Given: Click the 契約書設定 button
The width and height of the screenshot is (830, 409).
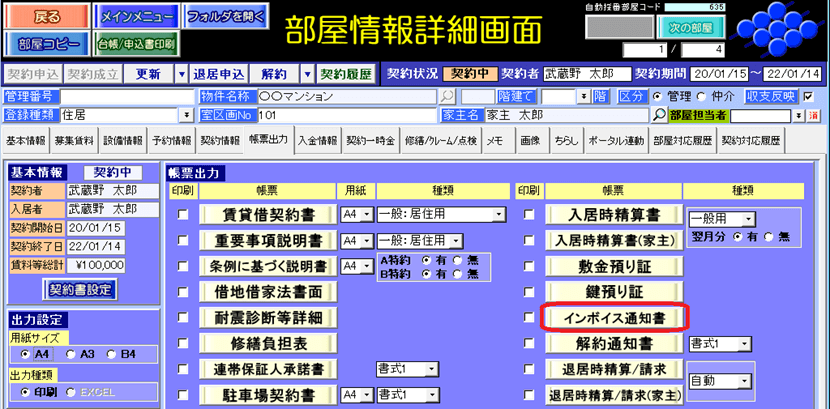Looking at the screenshot, I should [x=82, y=289].
